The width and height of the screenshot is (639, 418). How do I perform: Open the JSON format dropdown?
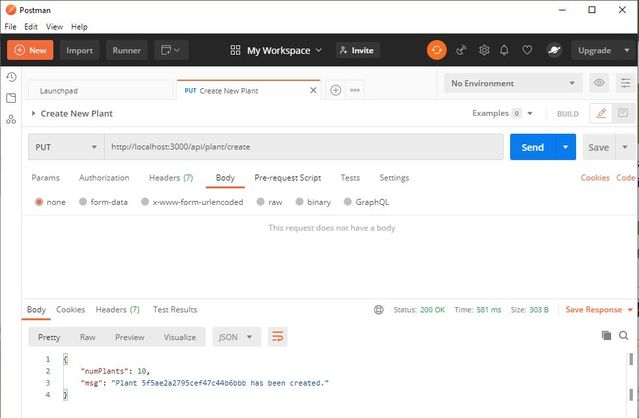tap(236, 337)
